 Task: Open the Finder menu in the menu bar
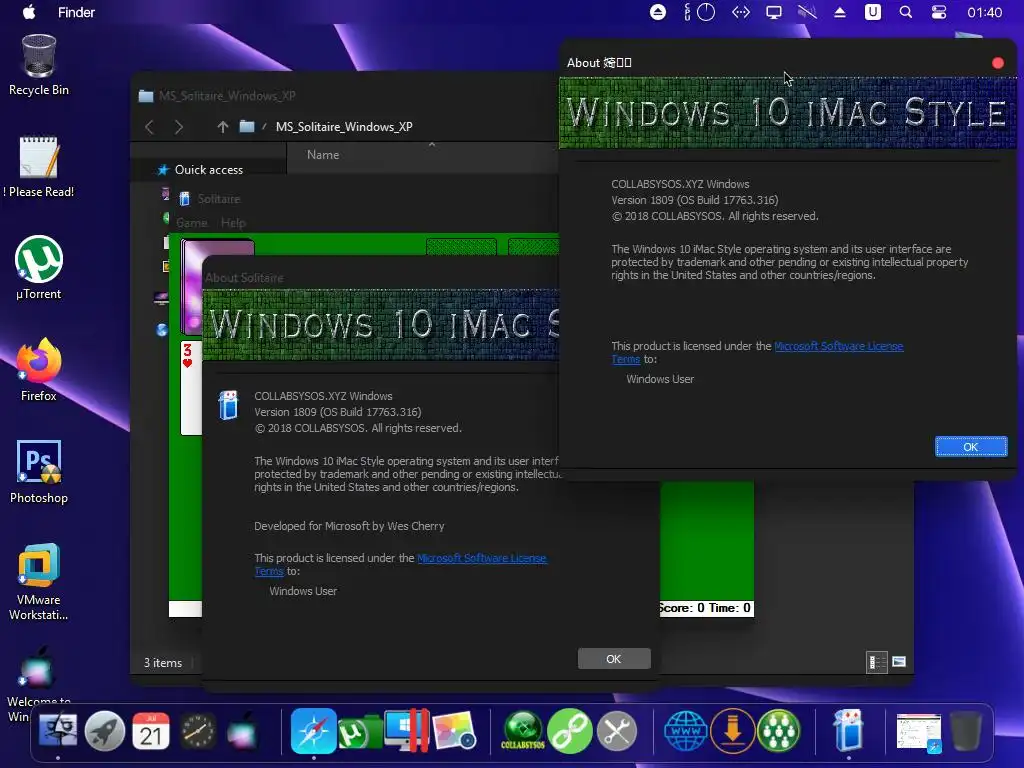76,12
